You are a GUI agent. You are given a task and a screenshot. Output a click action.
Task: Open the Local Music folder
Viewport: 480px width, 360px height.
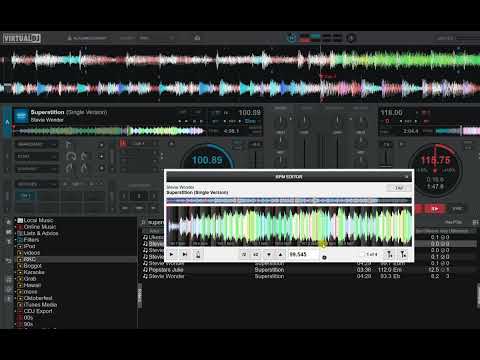(38, 220)
